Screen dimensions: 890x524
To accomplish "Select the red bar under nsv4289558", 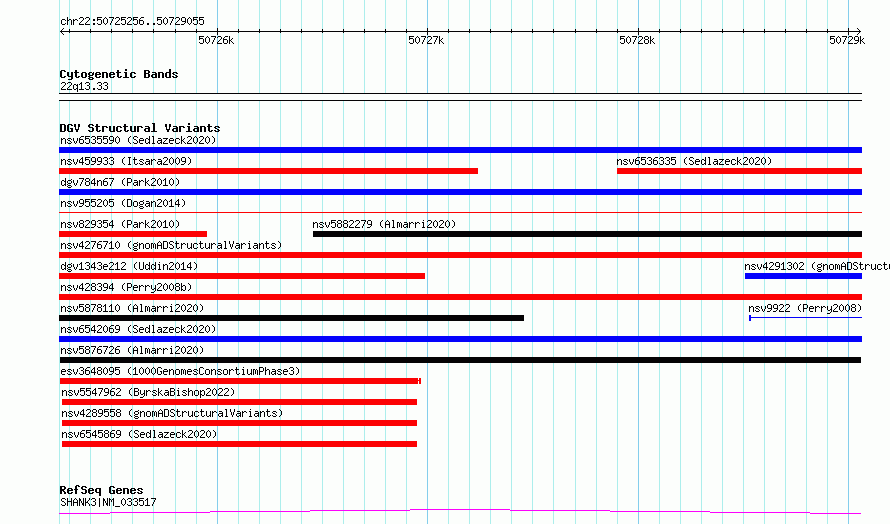I will (239, 423).
